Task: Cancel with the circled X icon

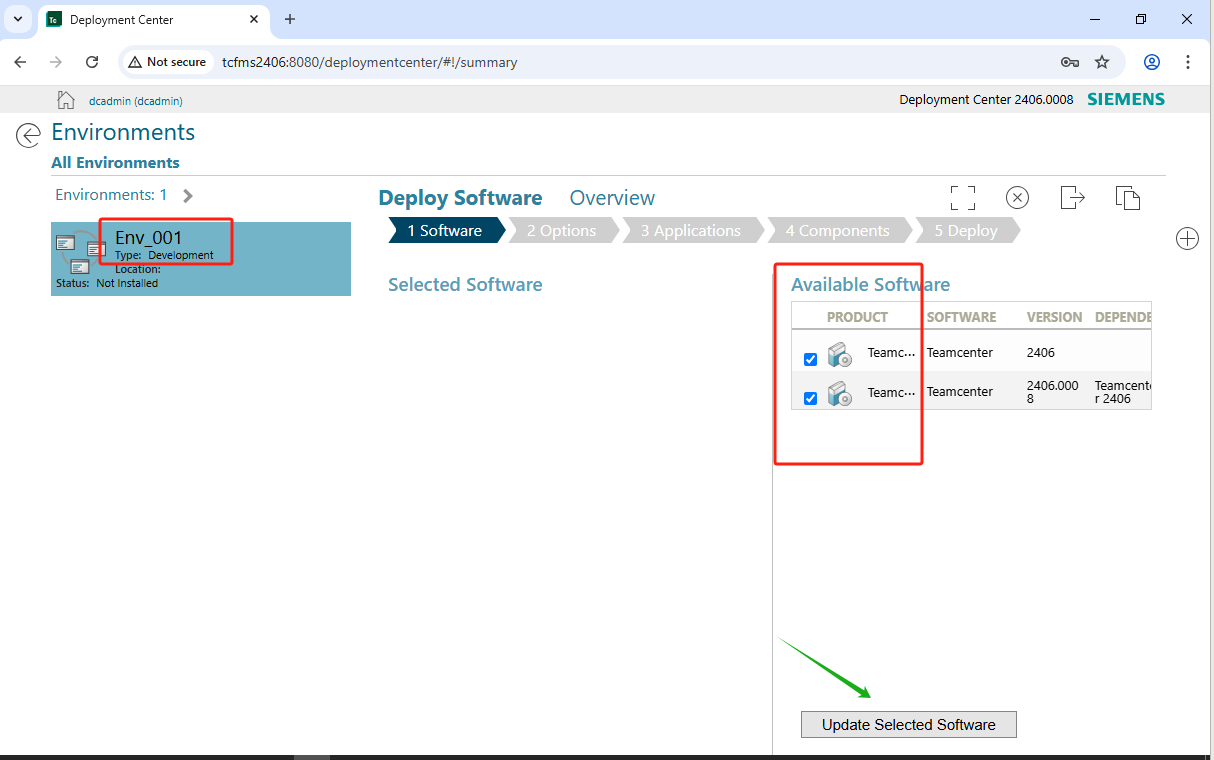Action: tap(1017, 197)
